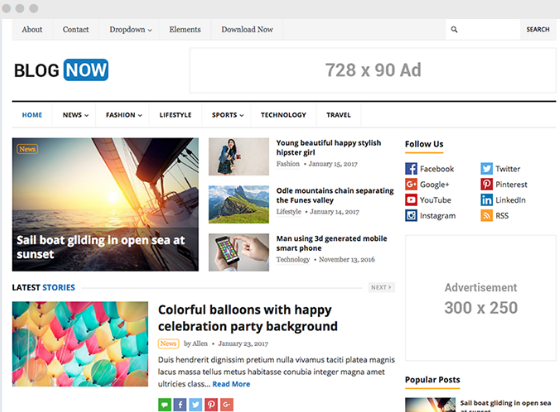
Task: Click the colorful balloons article image
Action: click(80, 344)
